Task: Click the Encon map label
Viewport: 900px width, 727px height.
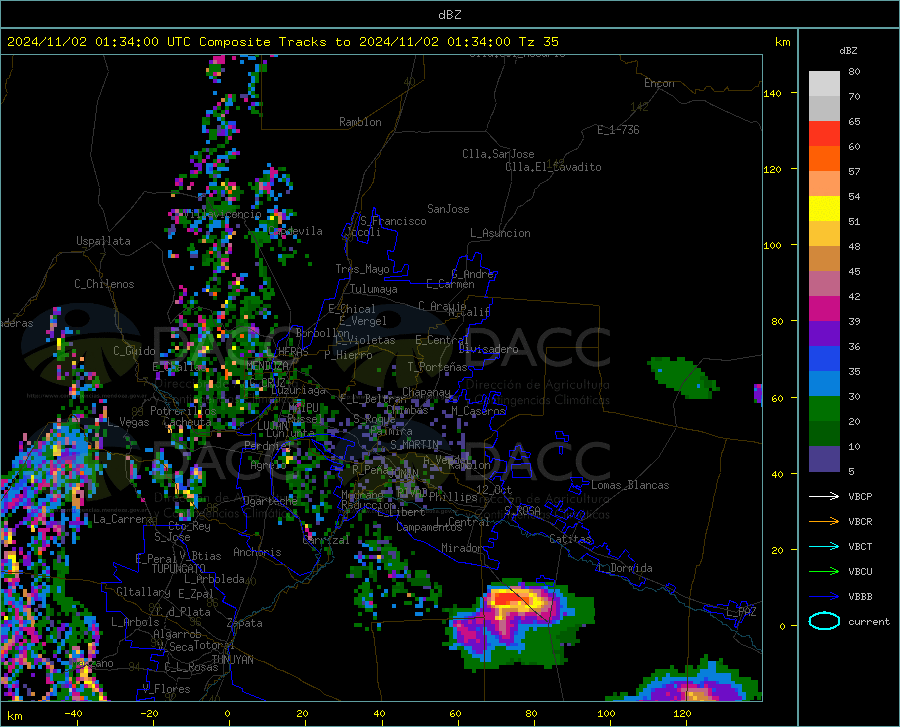Action: point(659,83)
